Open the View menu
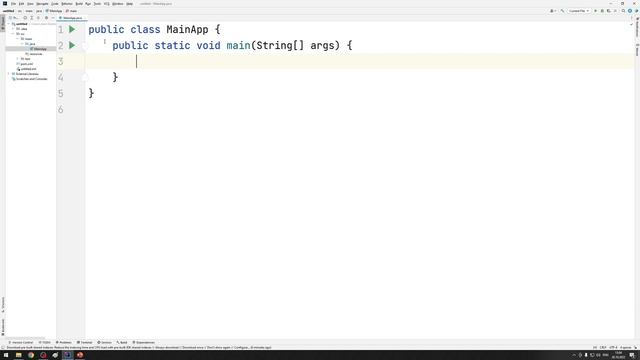Screen dimensions: 640x360 coord(30,4)
